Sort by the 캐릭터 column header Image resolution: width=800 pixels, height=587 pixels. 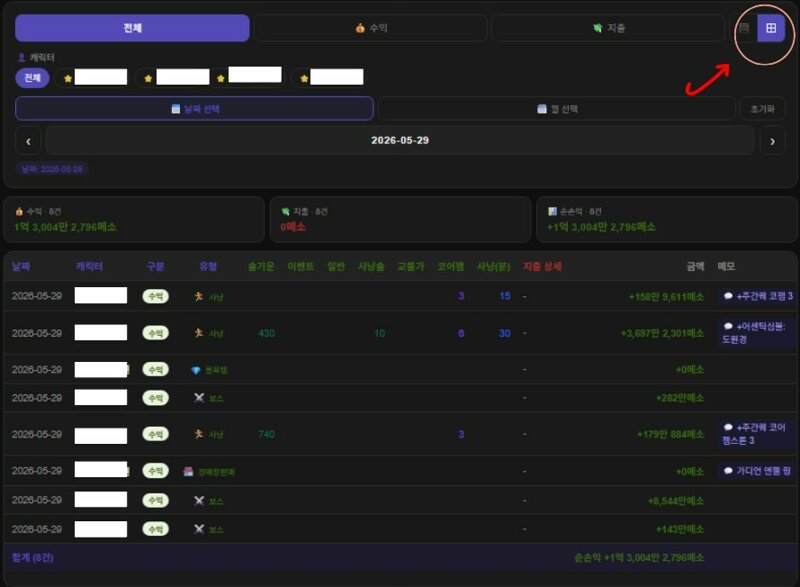pos(89,266)
